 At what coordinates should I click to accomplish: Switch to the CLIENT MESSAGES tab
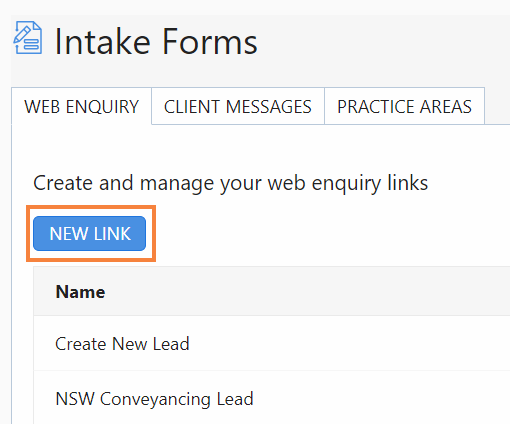click(238, 106)
